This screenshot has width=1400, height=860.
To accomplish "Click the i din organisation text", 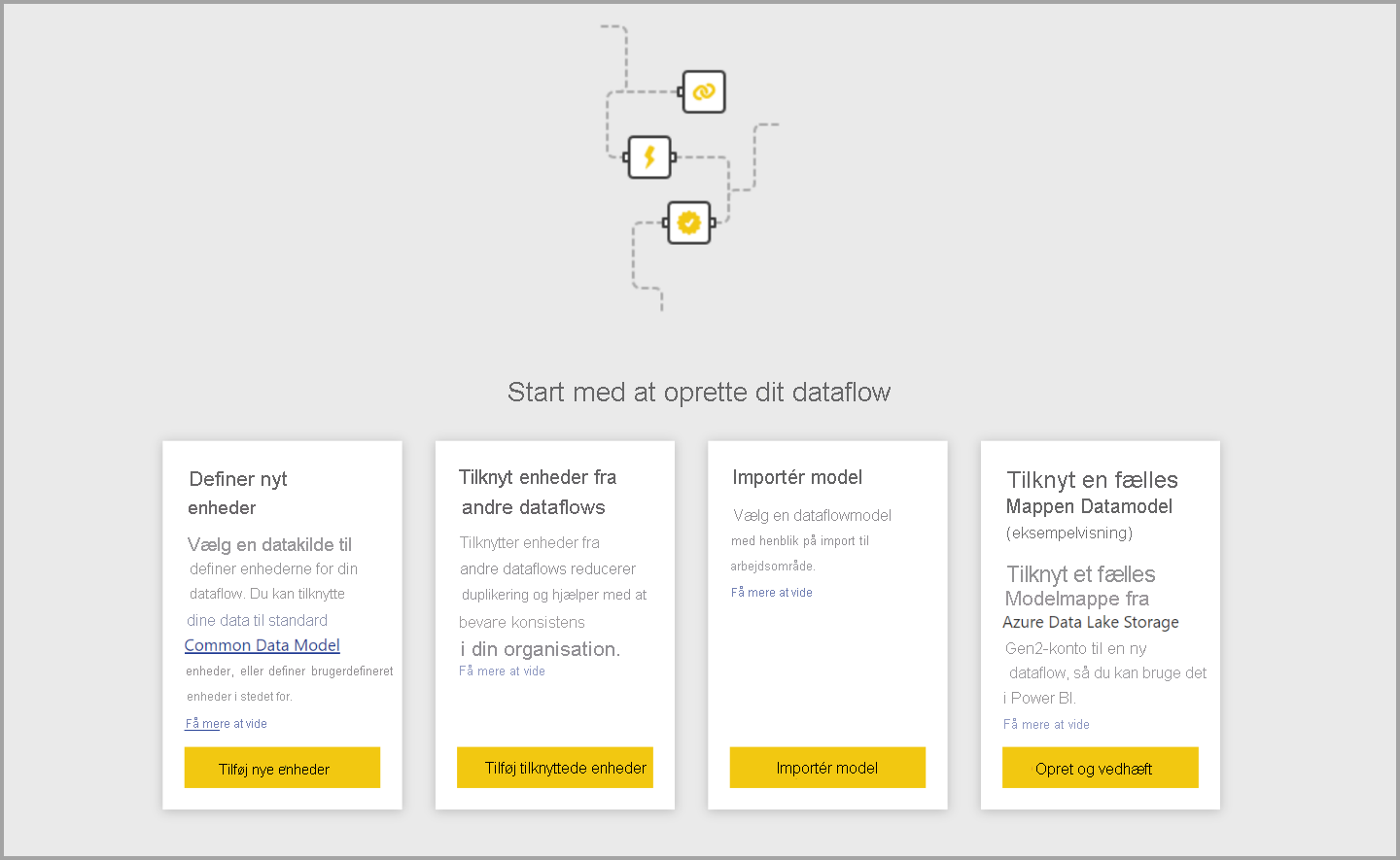I will (x=540, y=649).
